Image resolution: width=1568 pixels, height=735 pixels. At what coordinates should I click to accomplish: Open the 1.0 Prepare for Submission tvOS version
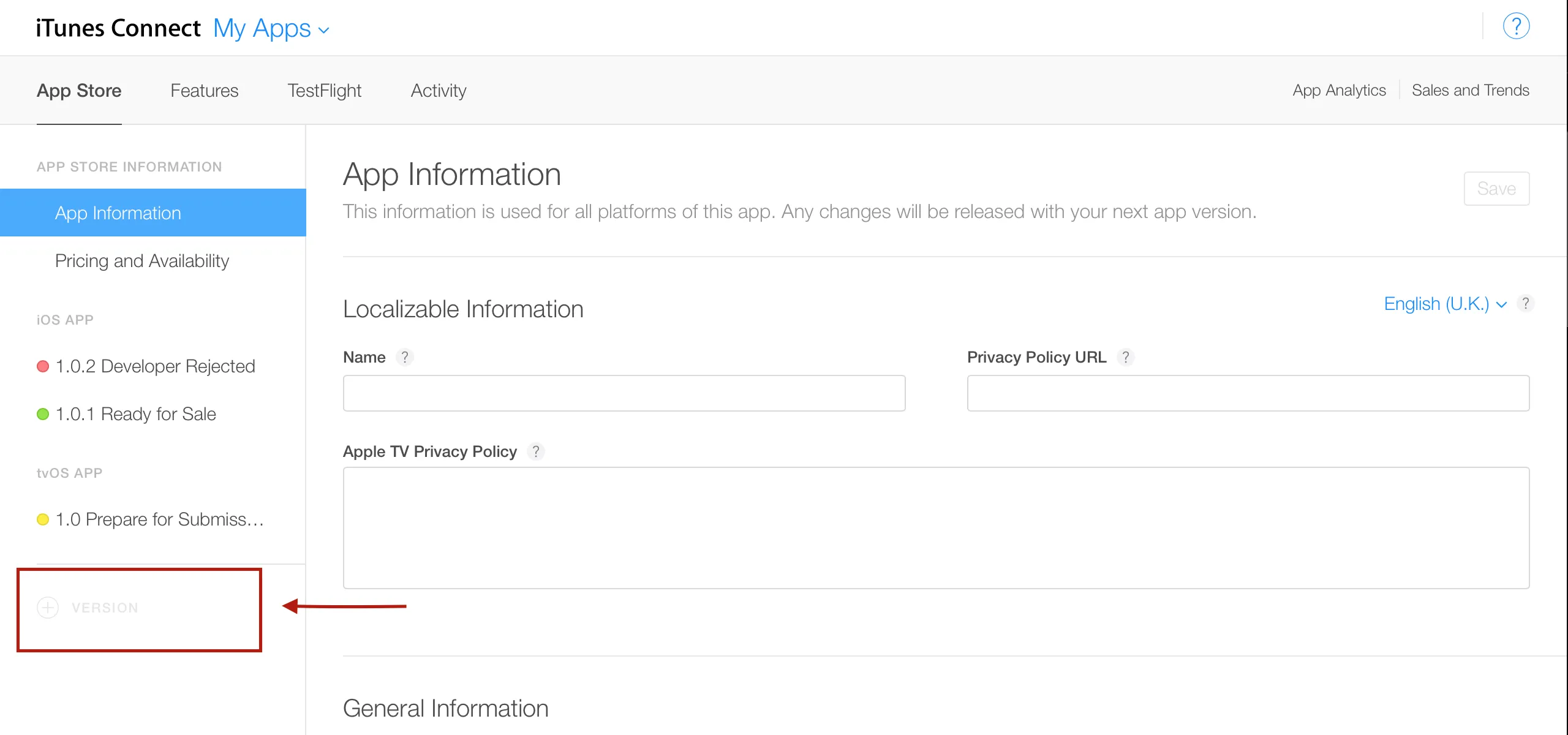[159, 519]
